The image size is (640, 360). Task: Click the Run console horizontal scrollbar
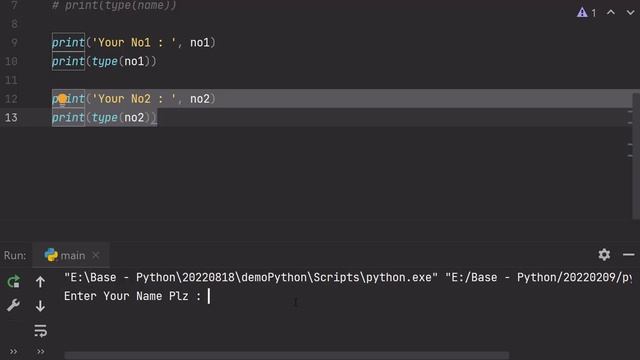click(x=287, y=355)
